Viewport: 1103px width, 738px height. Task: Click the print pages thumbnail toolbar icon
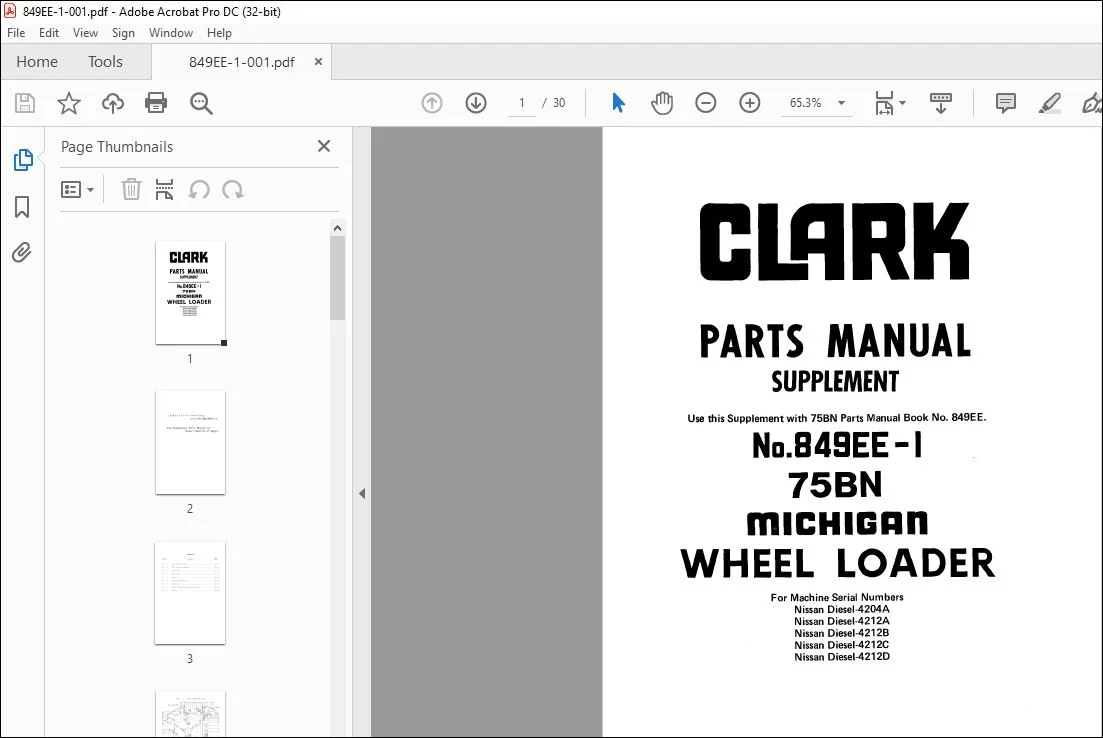coord(164,189)
